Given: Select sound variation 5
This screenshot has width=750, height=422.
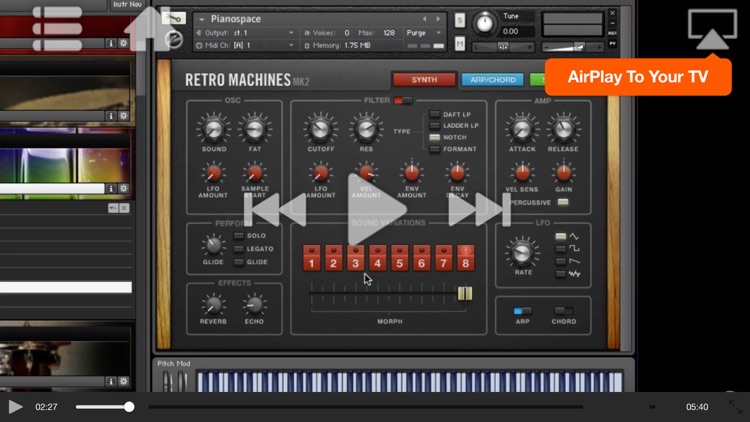Looking at the screenshot, I should [x=399, y=258].
